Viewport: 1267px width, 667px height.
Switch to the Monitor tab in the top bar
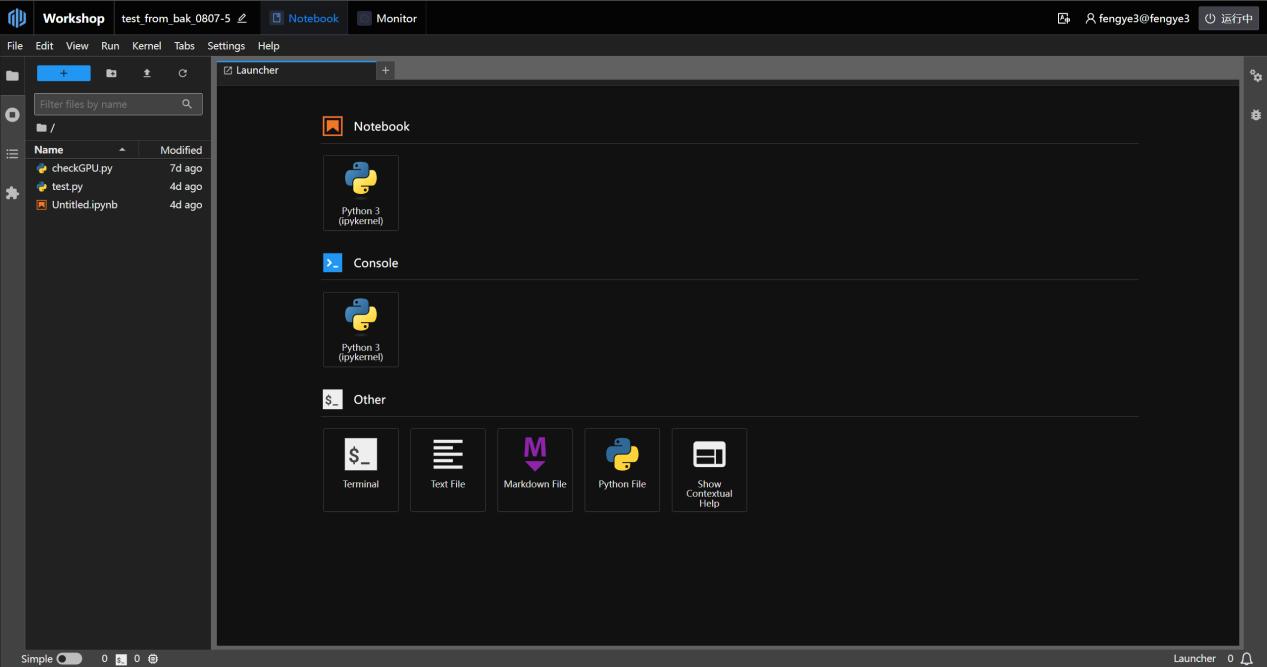[387, 18]
